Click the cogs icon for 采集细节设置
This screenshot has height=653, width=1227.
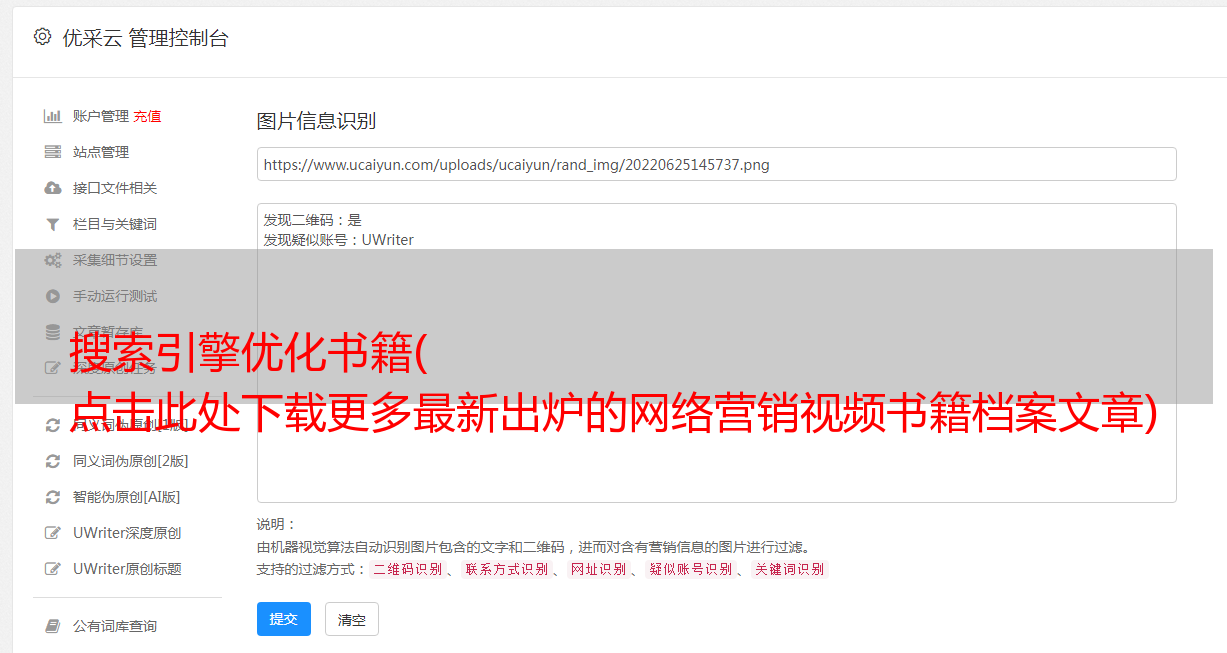[x=53, y=260]
